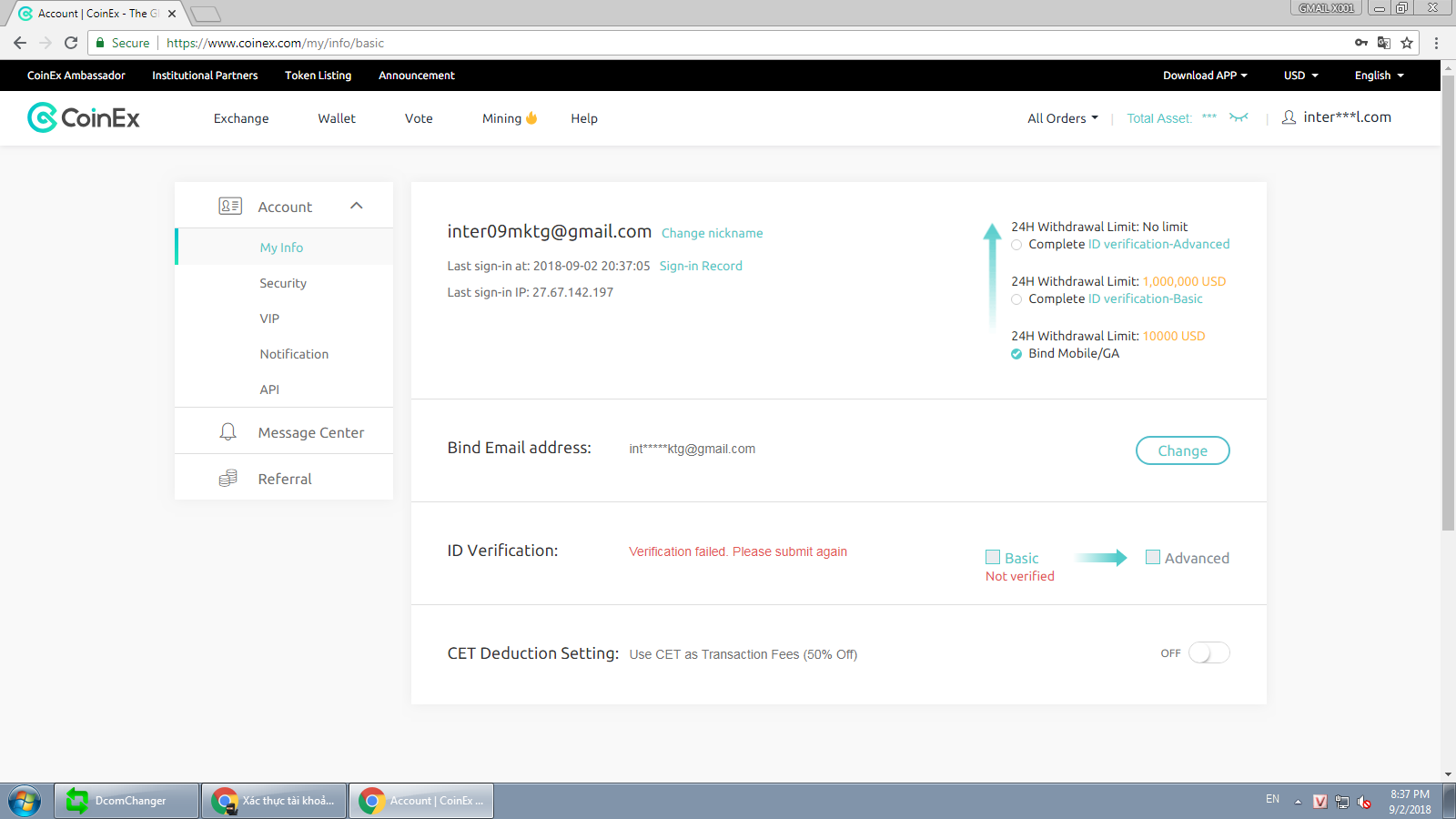Click the Change email button

1183,450
